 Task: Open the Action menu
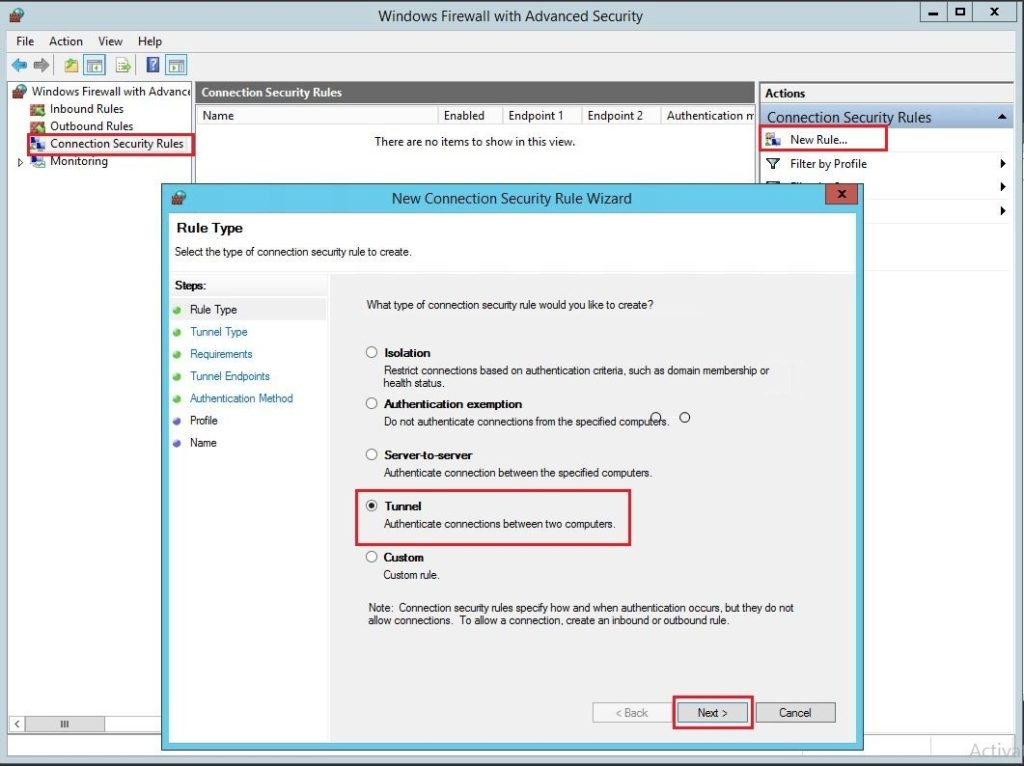click(x=66, y=41)
